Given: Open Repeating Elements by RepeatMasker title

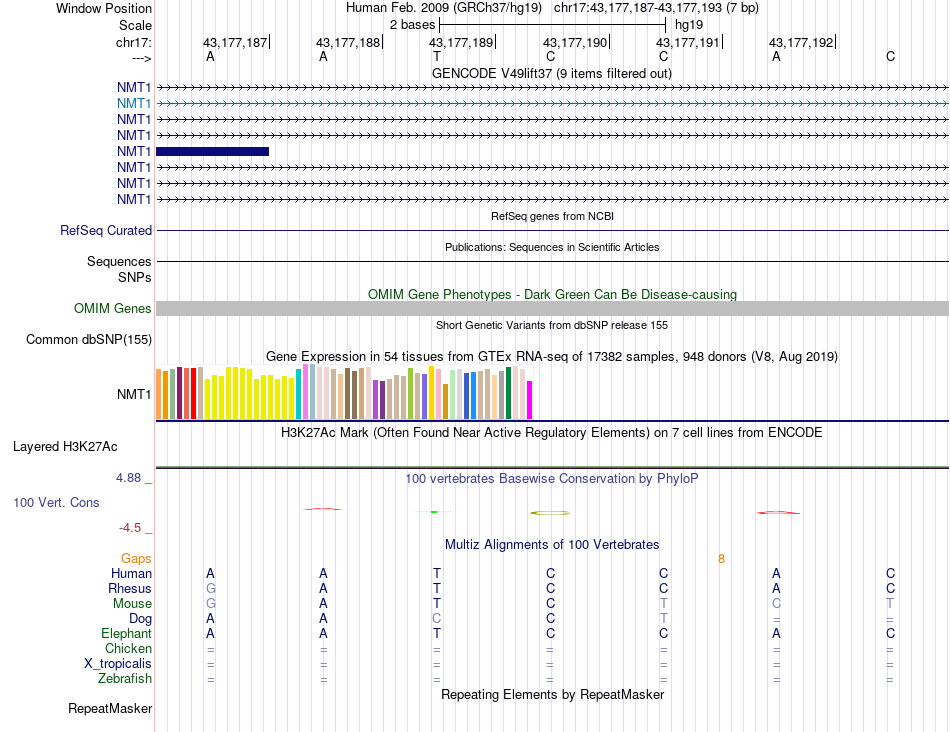Looking at the screenshot, I should coord(552,694).
